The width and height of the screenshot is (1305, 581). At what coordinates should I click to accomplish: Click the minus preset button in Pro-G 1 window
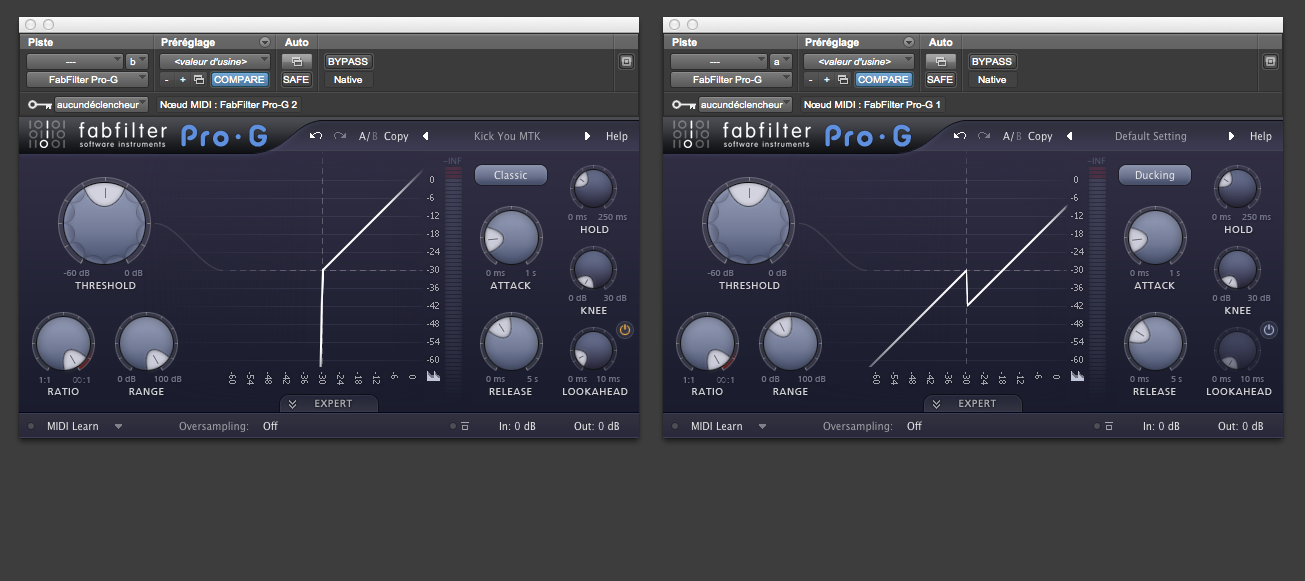(x=811, y=80)
